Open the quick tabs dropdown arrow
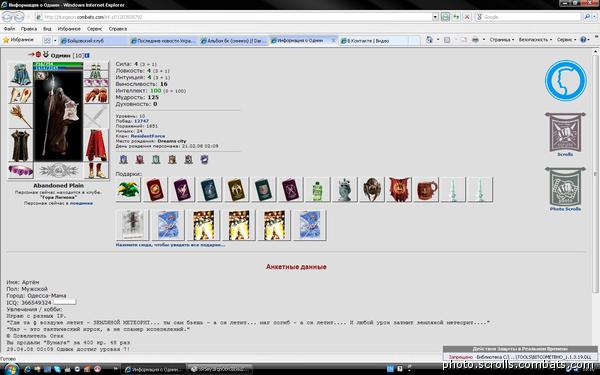The width and height of the screenshot is (600, 375). 55,40
